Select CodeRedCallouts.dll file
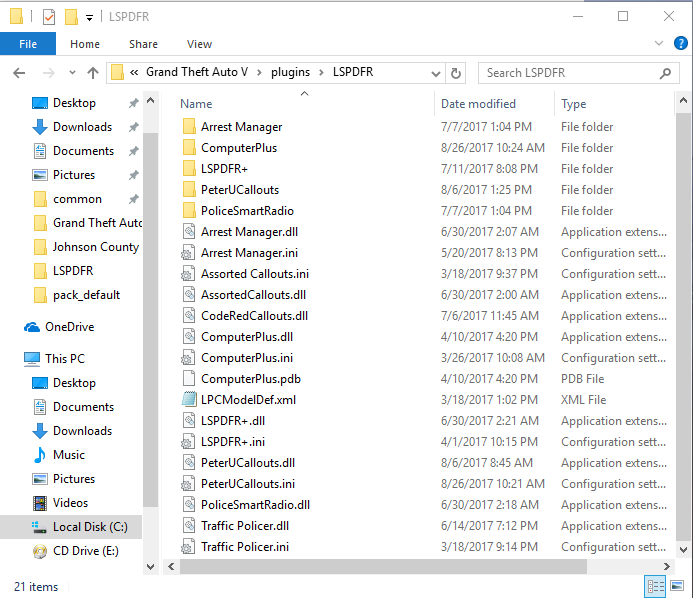Viewport: 693px width, 598px height. (x=254, y=316)
